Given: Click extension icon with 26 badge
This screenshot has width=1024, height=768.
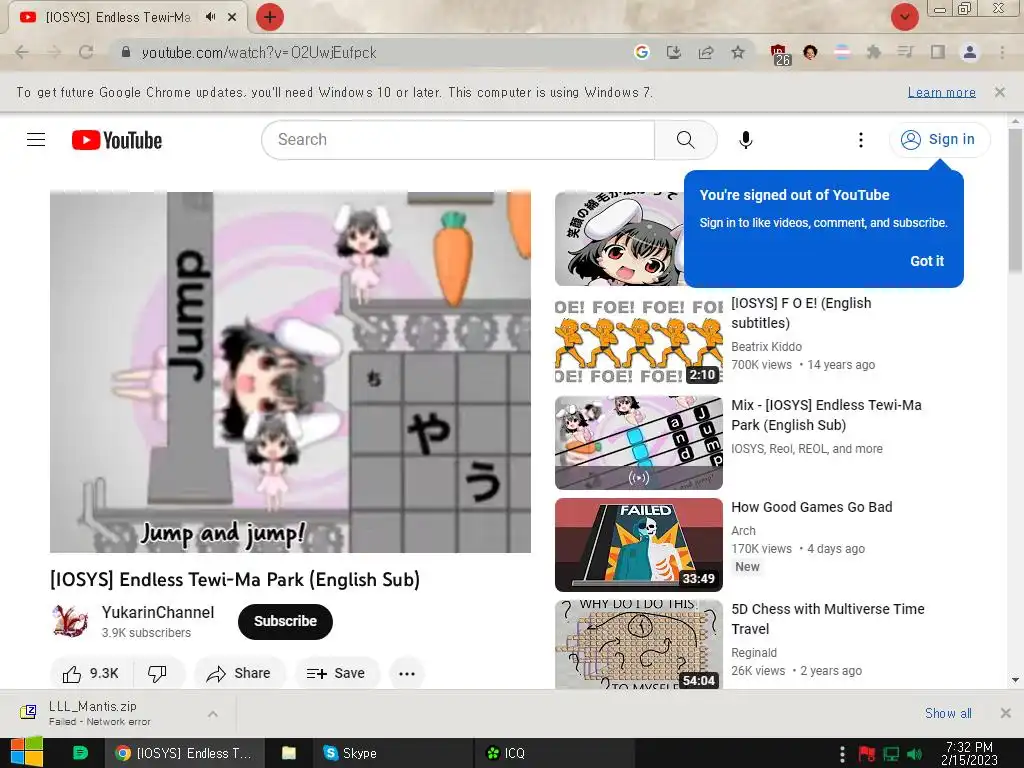Looking at the screenshot, I should [779, 55].
